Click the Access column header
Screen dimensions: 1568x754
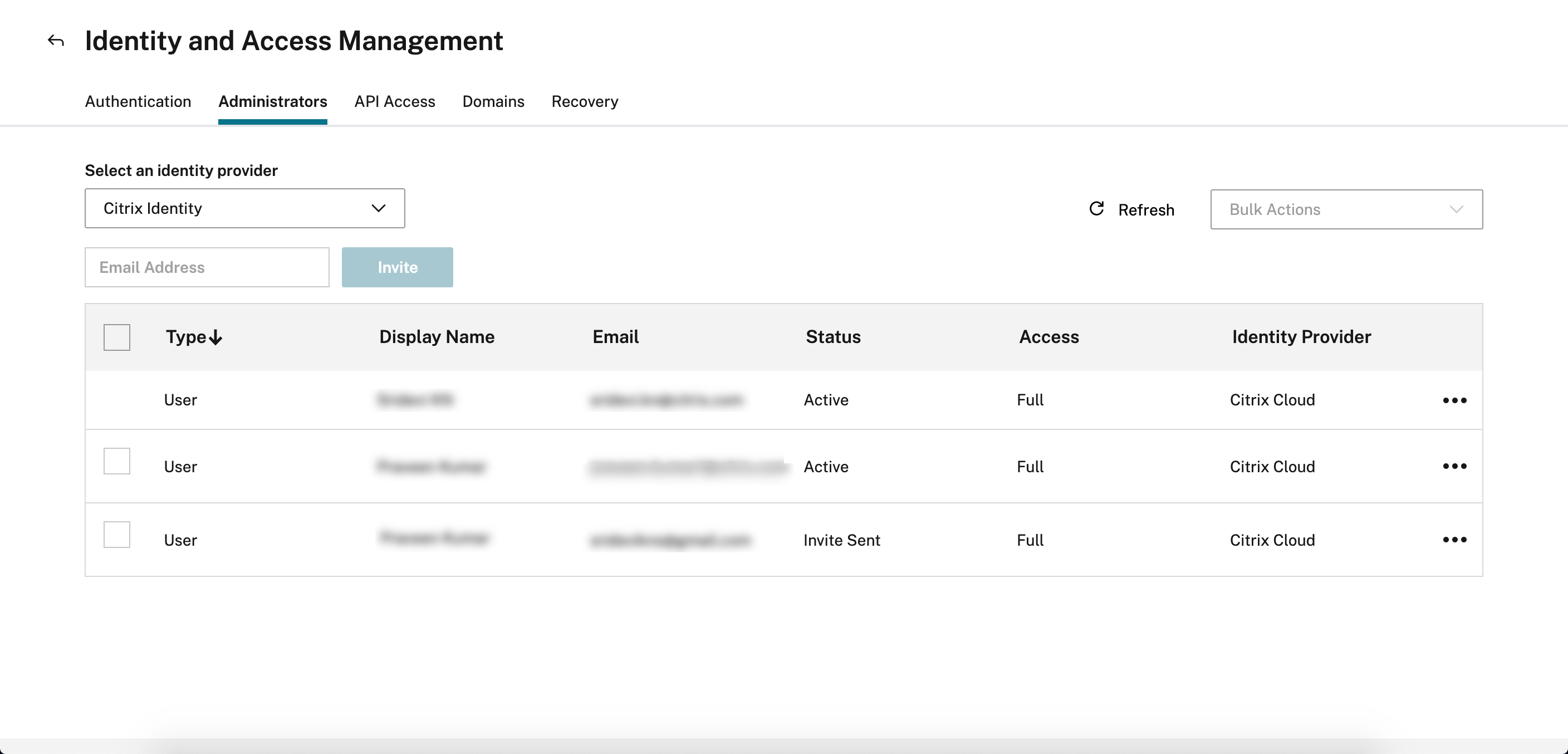(x=1049, y=336)
